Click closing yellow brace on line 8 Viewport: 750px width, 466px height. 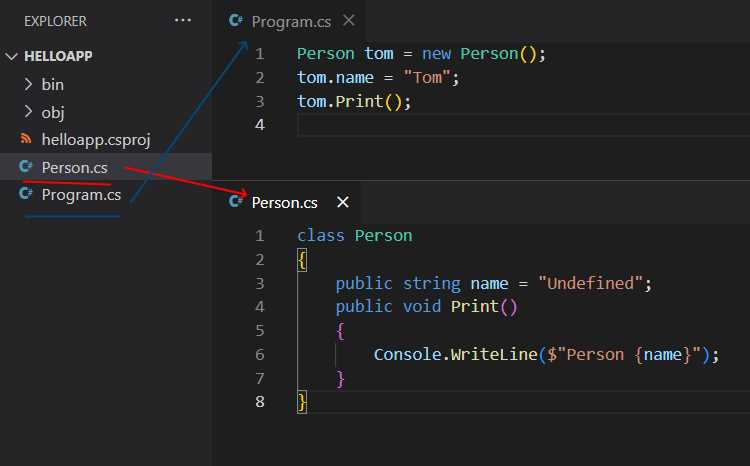pyautogui.click(x=302, y=402)
